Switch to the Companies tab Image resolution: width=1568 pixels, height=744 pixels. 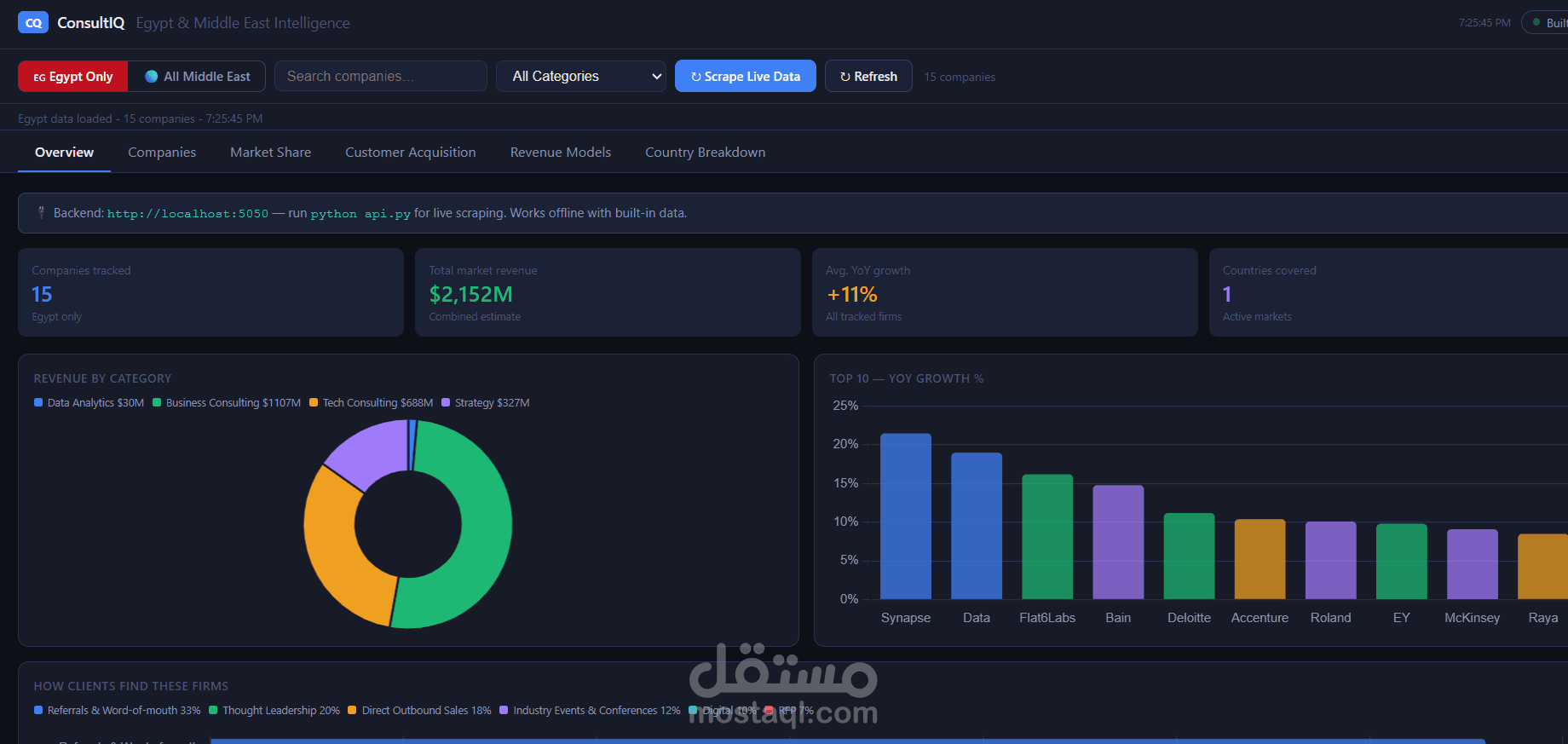[162, 153]
